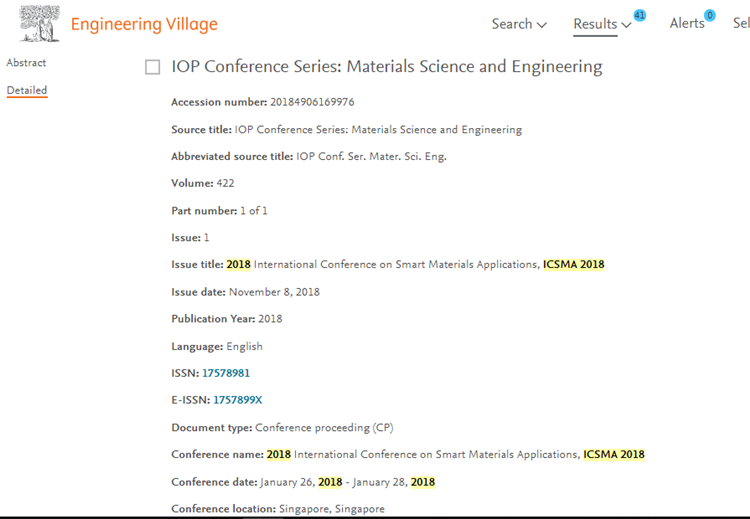Click the Results count badge showing 41
The height and width of the screenshot is (519, 750).
point(640,15)
